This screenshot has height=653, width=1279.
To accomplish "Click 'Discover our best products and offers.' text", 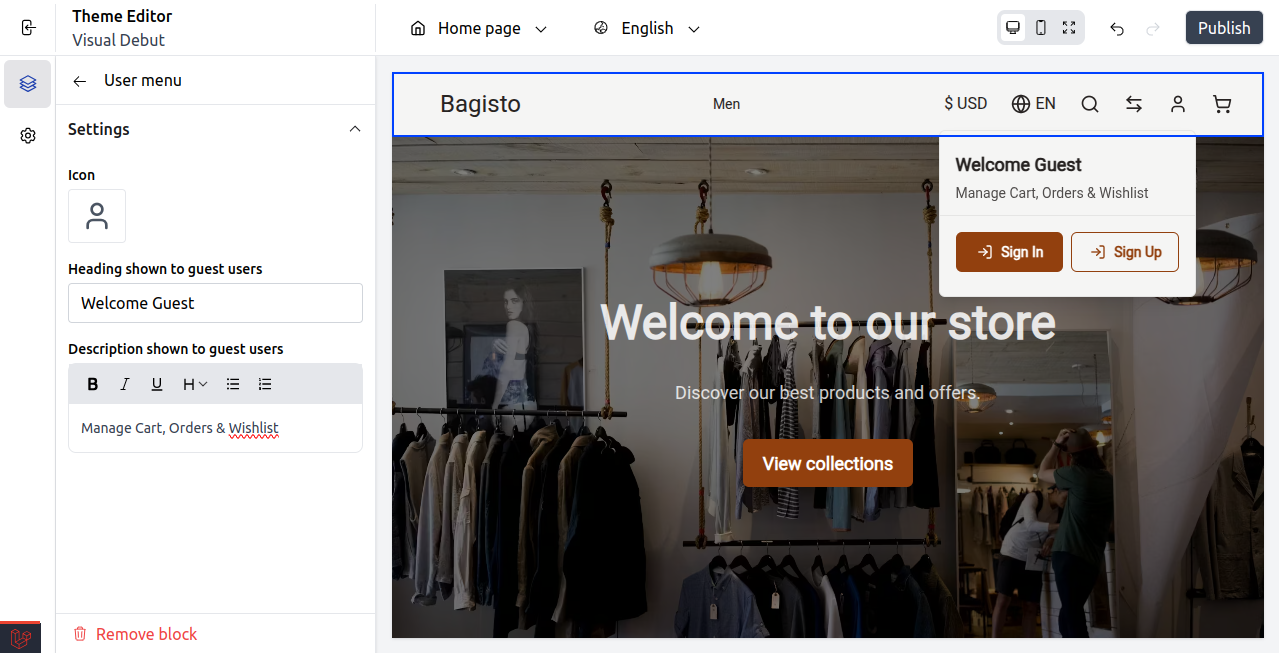I will click(828, 393).
